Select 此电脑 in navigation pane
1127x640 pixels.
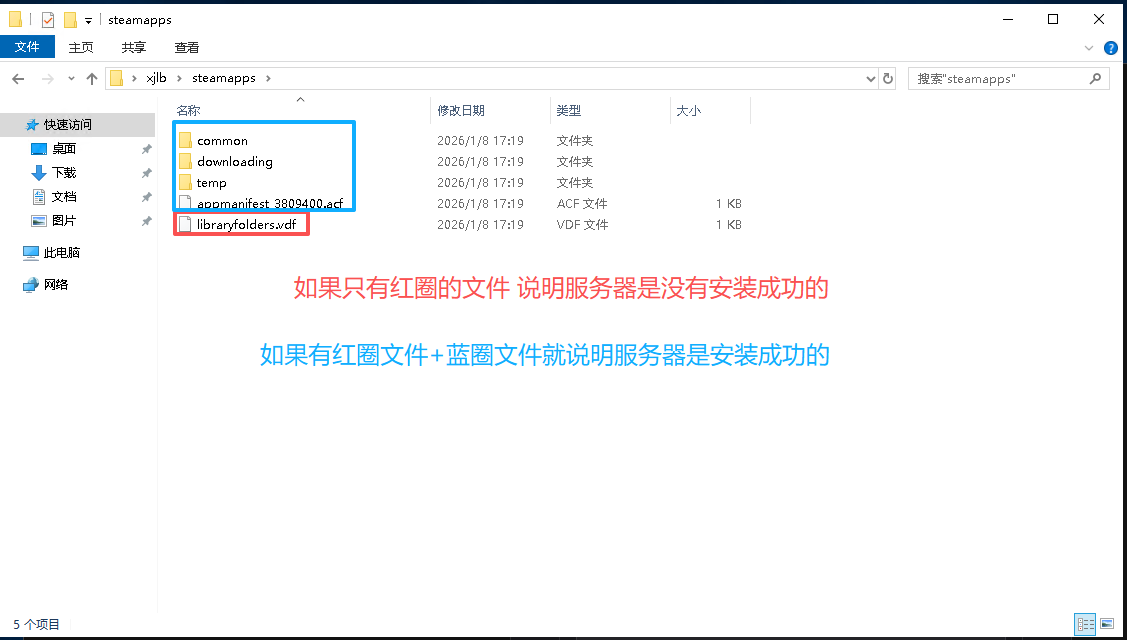pos(61,253)
